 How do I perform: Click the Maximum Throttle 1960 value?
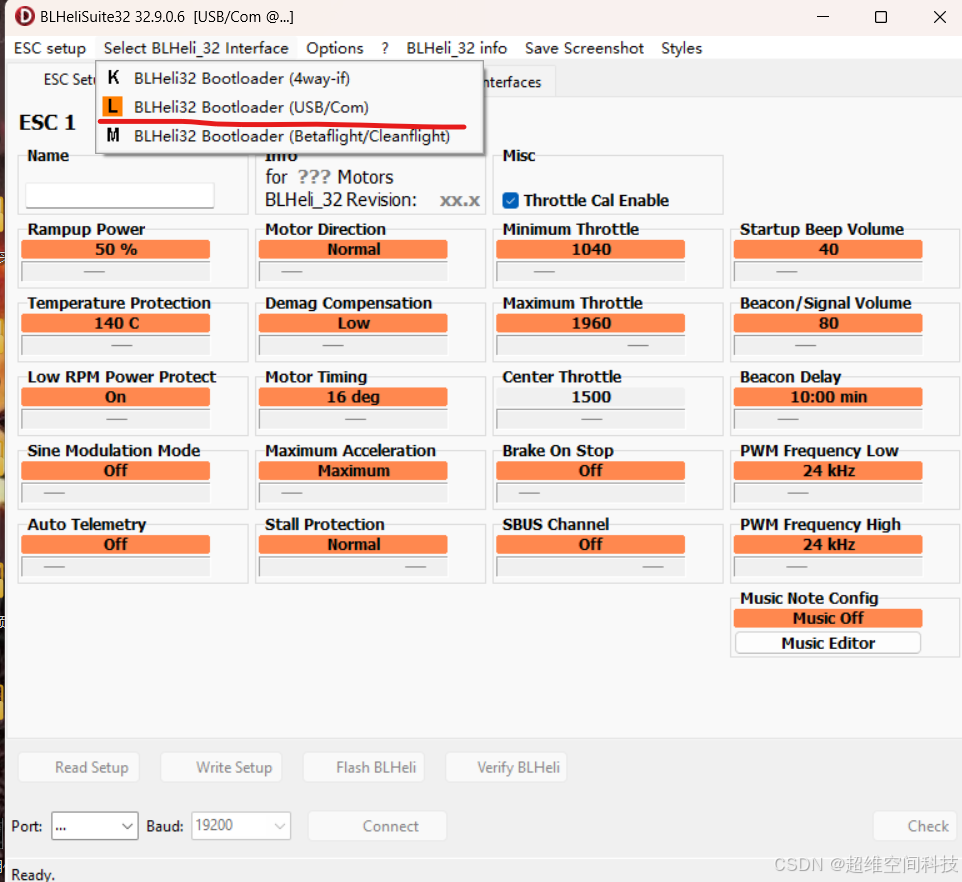coord(590,323)
